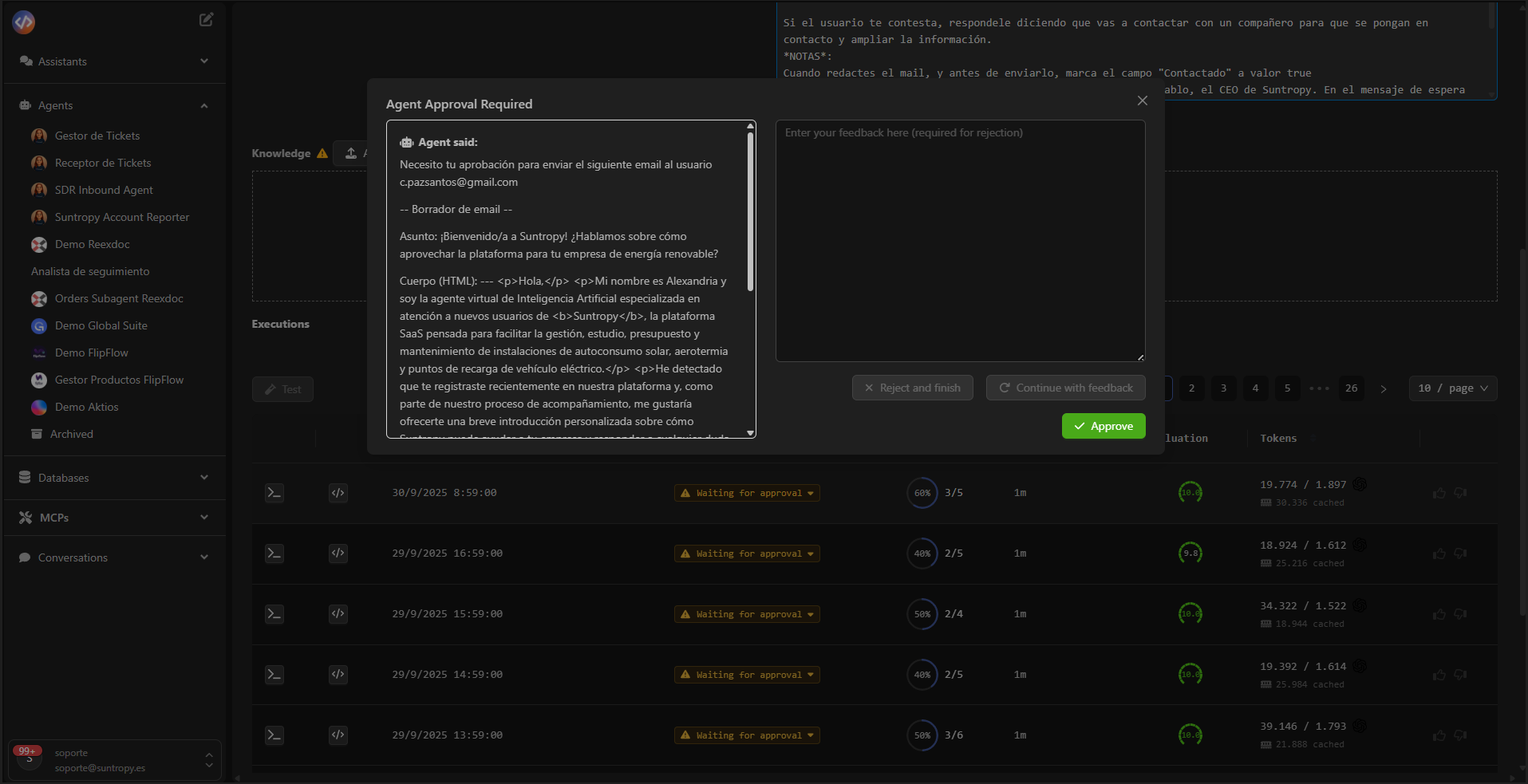Click evaluation score 9.8 gauge
The width and height of the screenshot is (1528, 784).
click(1190, 553)
